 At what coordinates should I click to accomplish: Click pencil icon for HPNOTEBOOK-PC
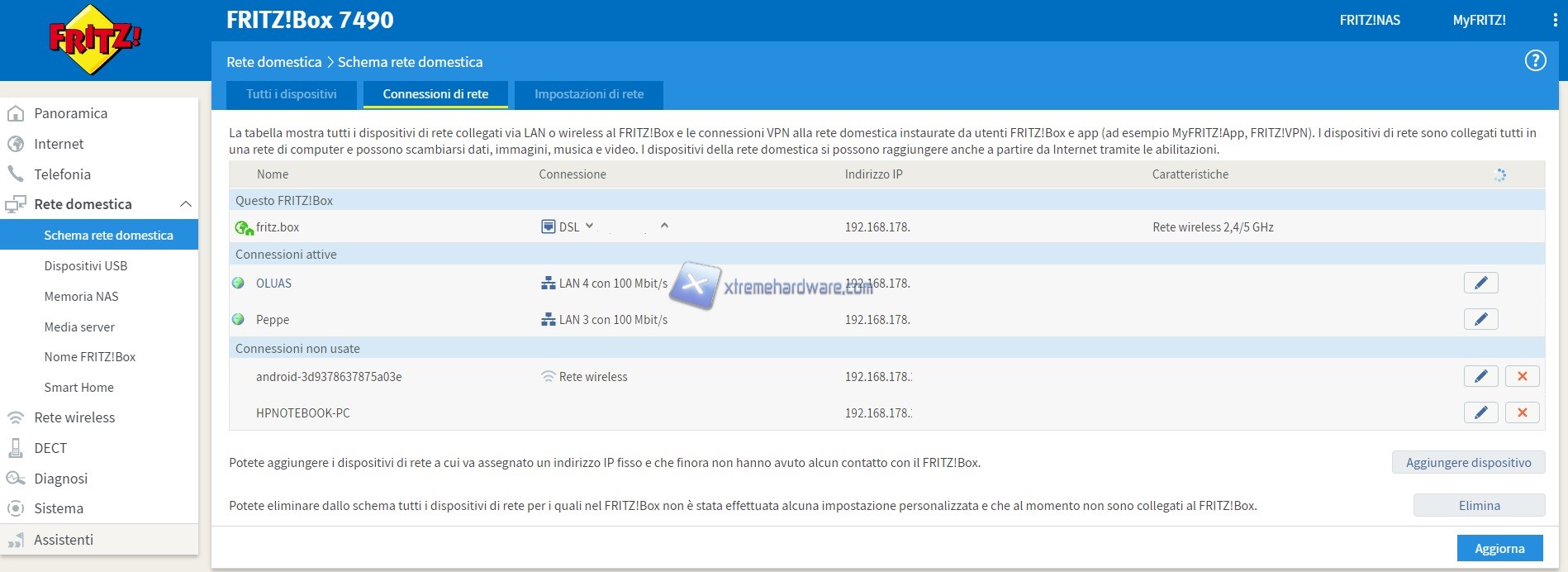pos(1480,413)
